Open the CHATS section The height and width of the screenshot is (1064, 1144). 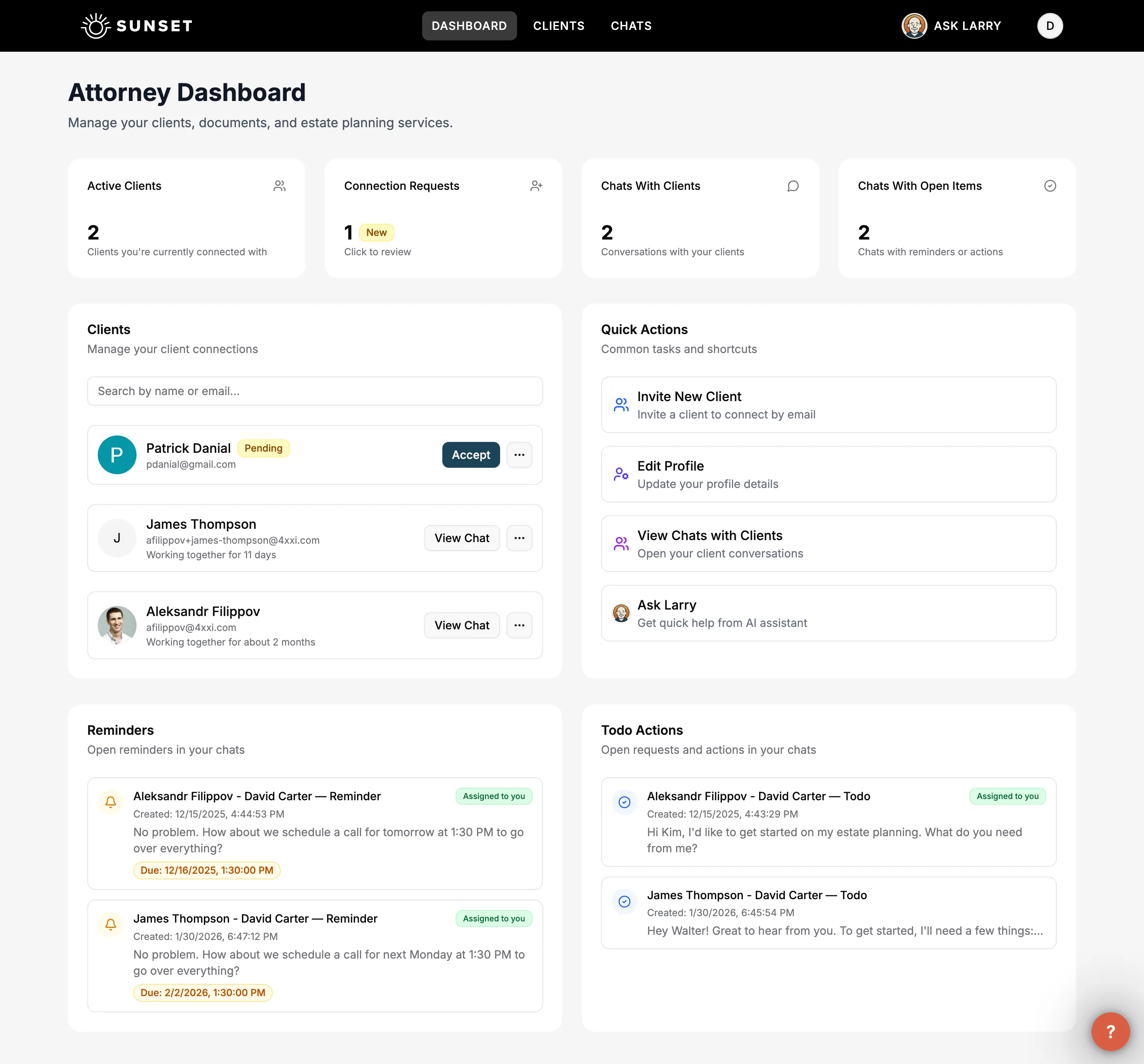click(631, 25)
